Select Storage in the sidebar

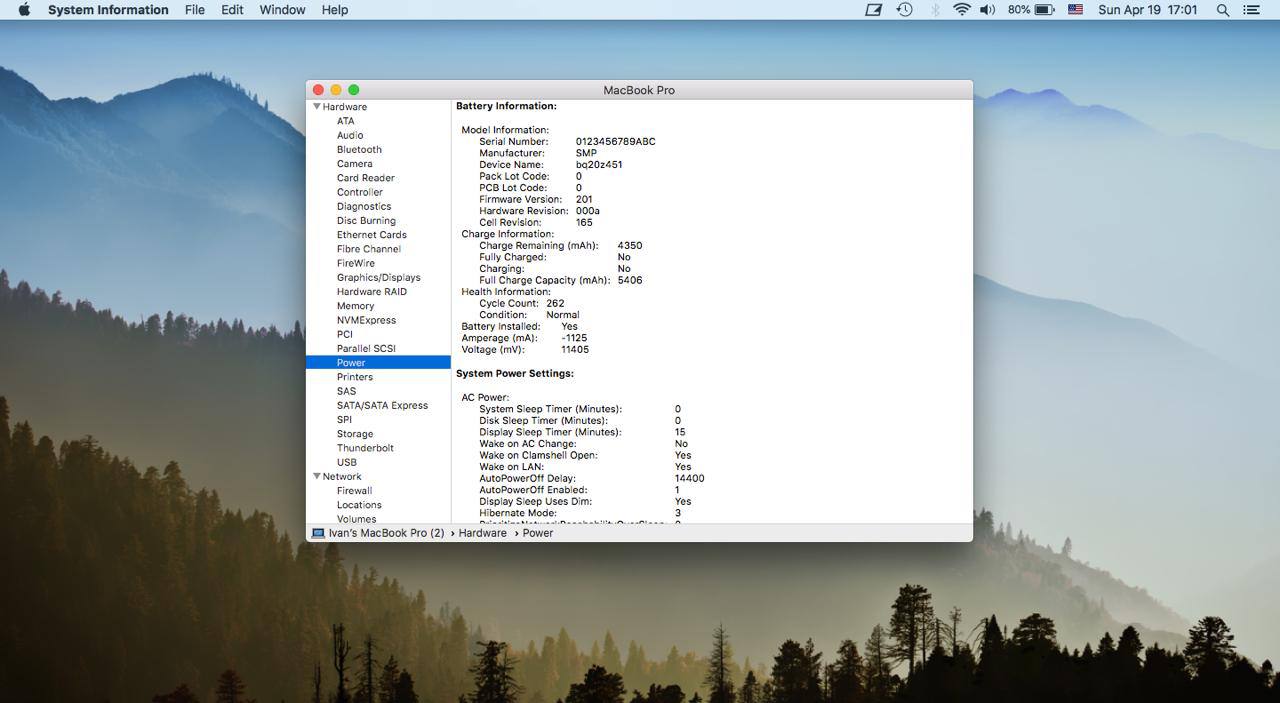pos(355,434)
